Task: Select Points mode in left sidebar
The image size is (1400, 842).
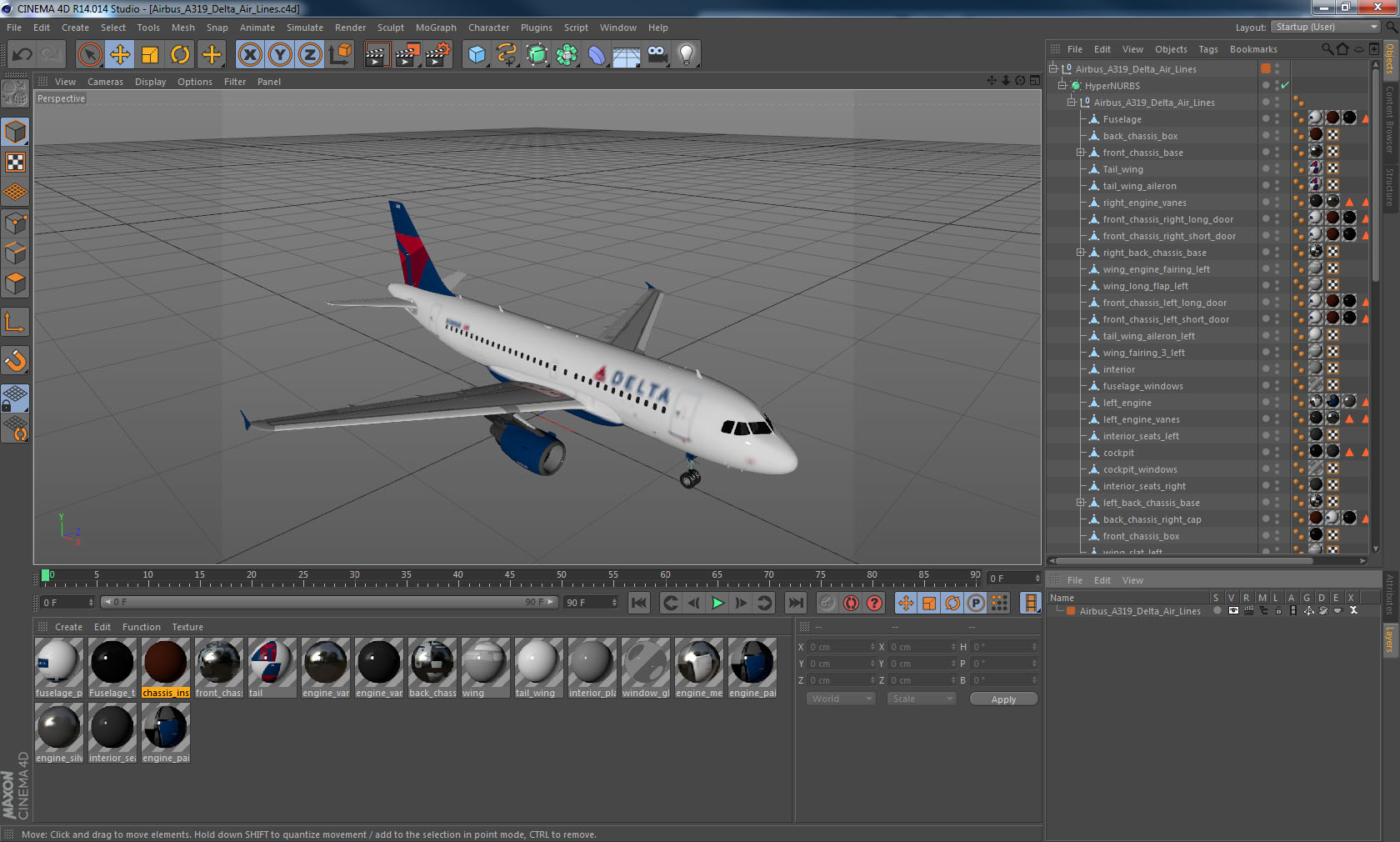Action: click(15, 223)
